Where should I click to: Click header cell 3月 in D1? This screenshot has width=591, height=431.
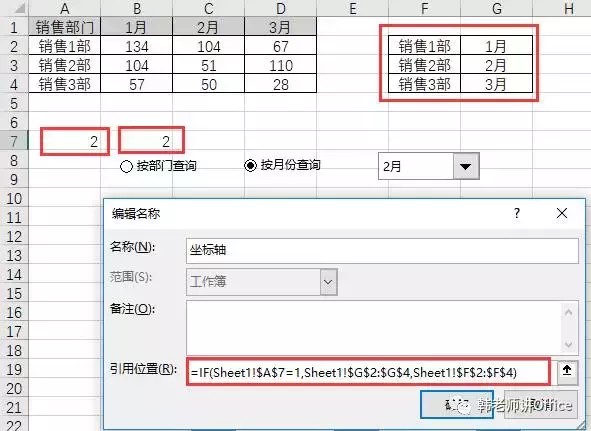click(x=280, y=27)
